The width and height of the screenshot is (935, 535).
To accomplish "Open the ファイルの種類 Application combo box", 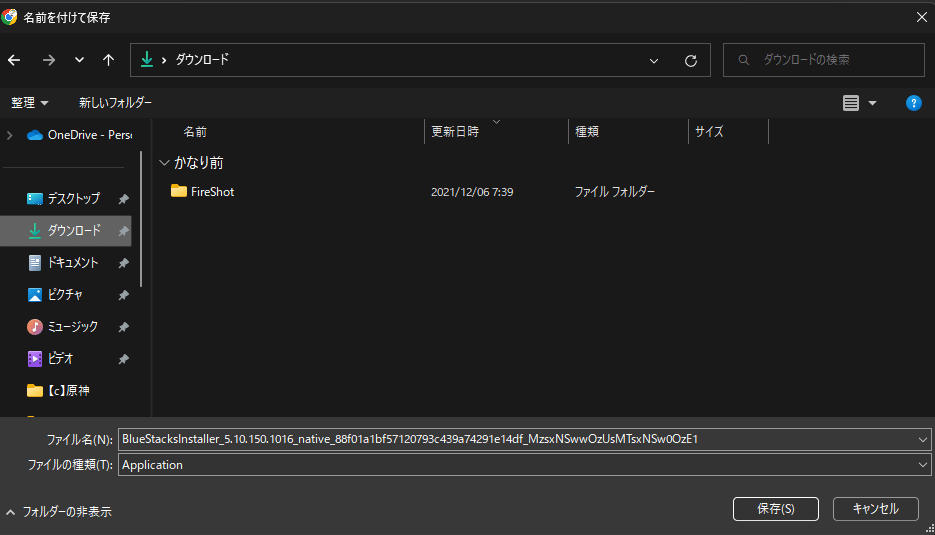I will [524, 465].
